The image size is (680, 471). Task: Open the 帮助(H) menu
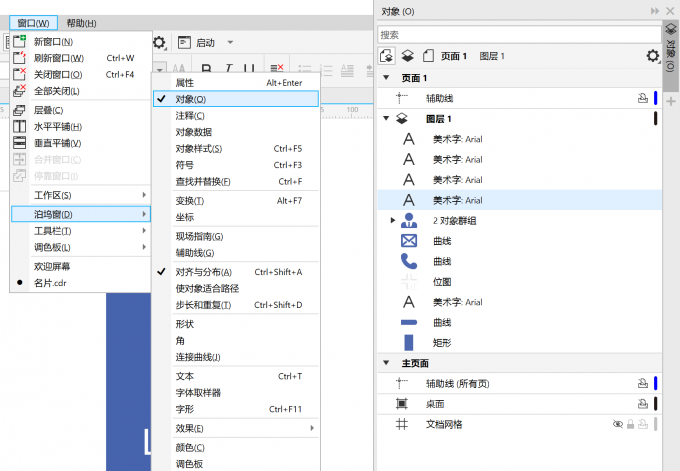[82, 23]
